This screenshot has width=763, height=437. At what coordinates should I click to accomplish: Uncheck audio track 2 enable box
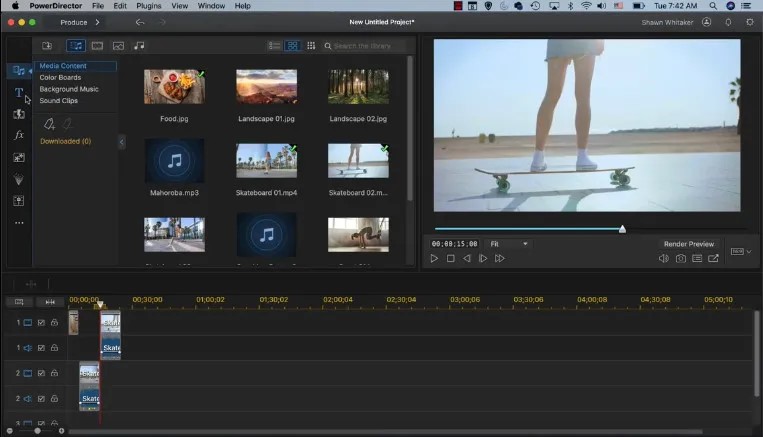tap(41, 399)
